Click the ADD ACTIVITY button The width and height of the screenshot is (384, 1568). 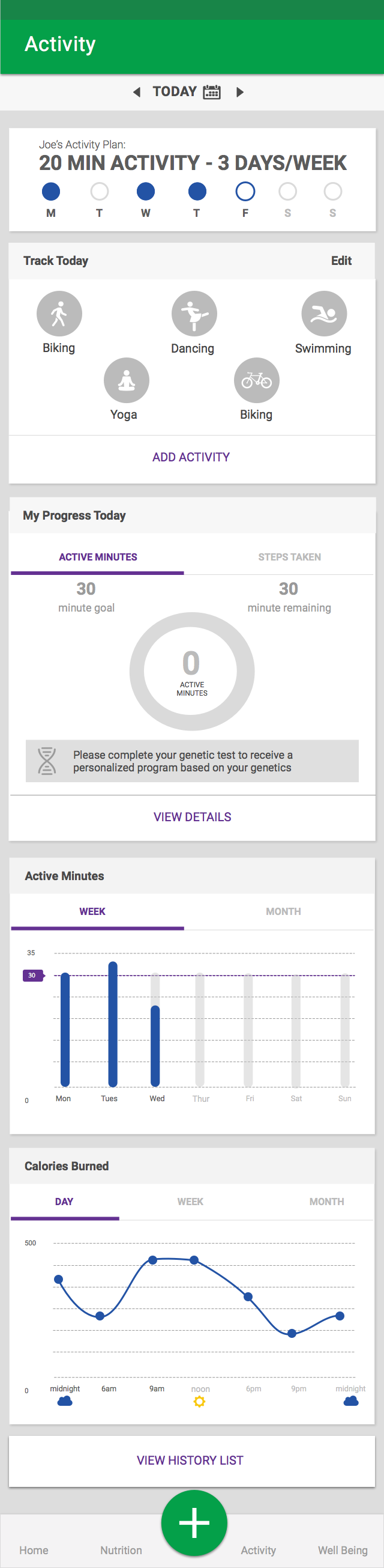pyautogui.click(x=191, y=457)
